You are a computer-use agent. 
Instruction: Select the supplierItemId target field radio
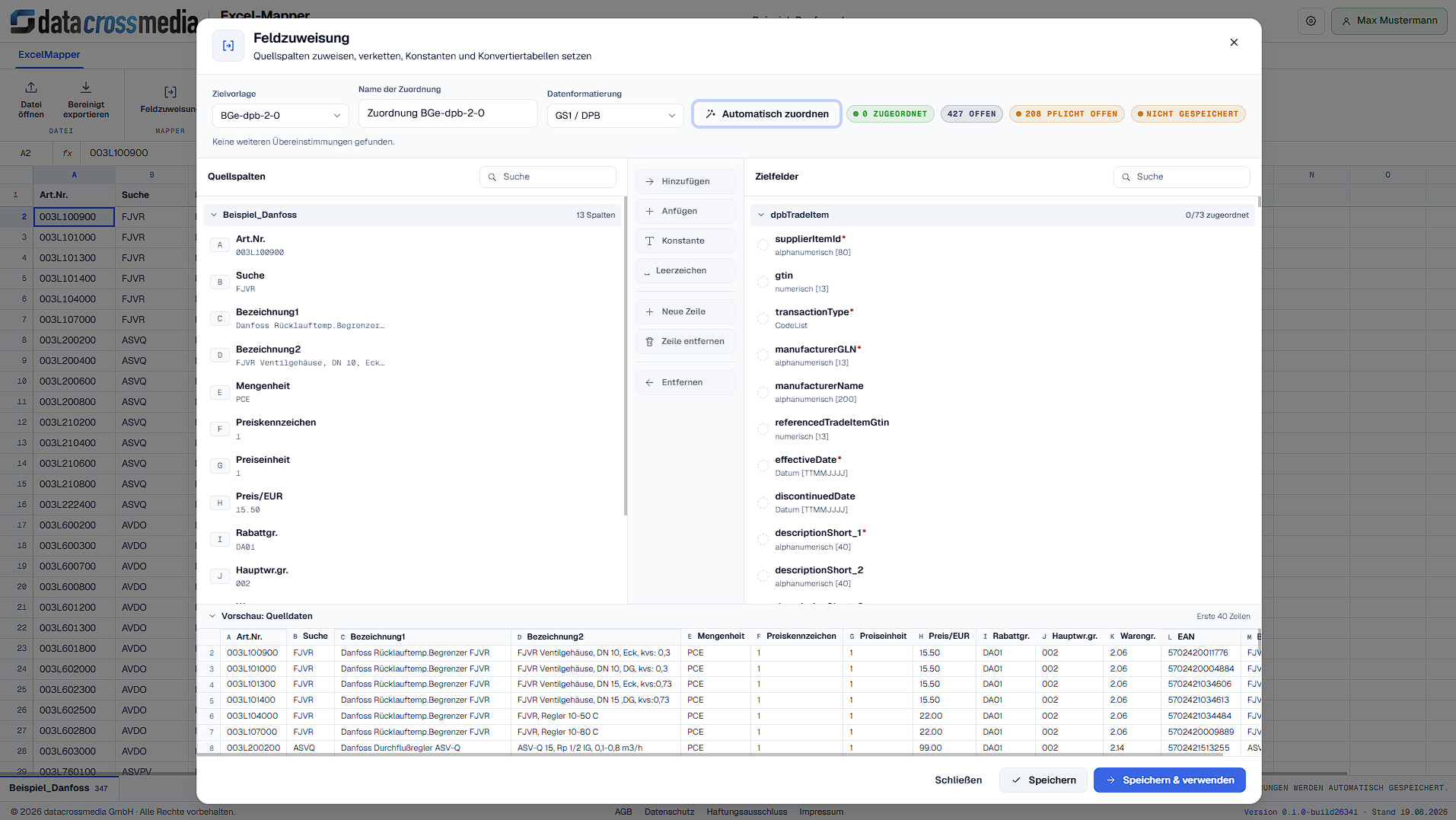pos(763,245)
